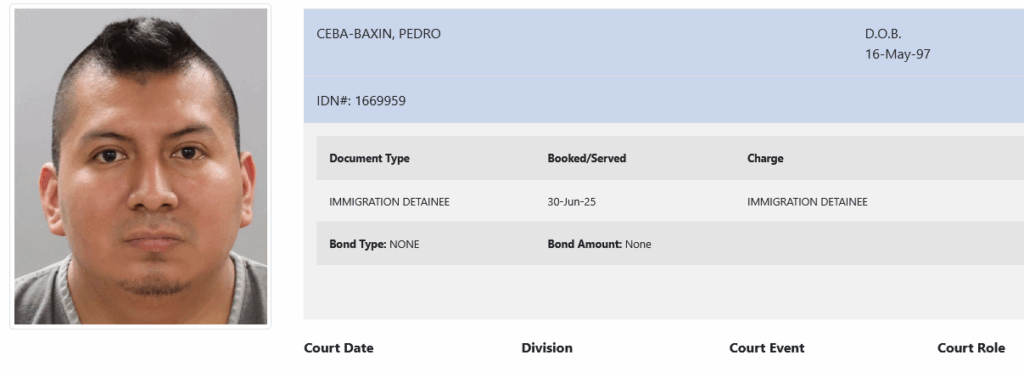Click the Court Event column header
1024x372 pixels.
coord(767,348)
